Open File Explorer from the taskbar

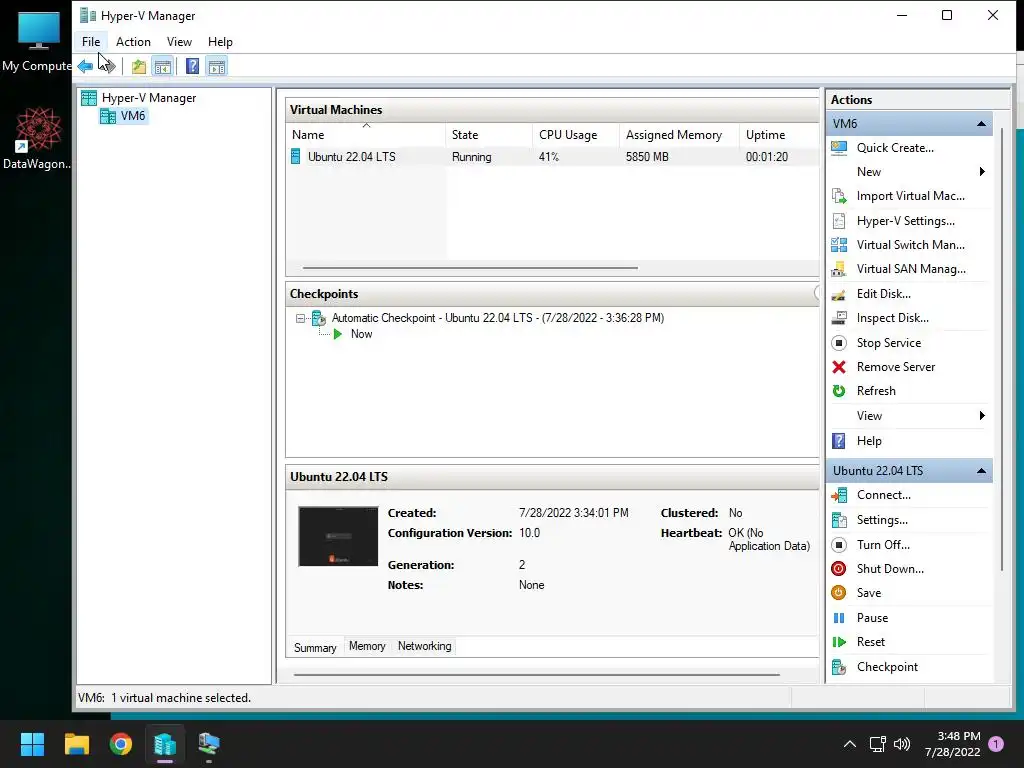point(76,744)
